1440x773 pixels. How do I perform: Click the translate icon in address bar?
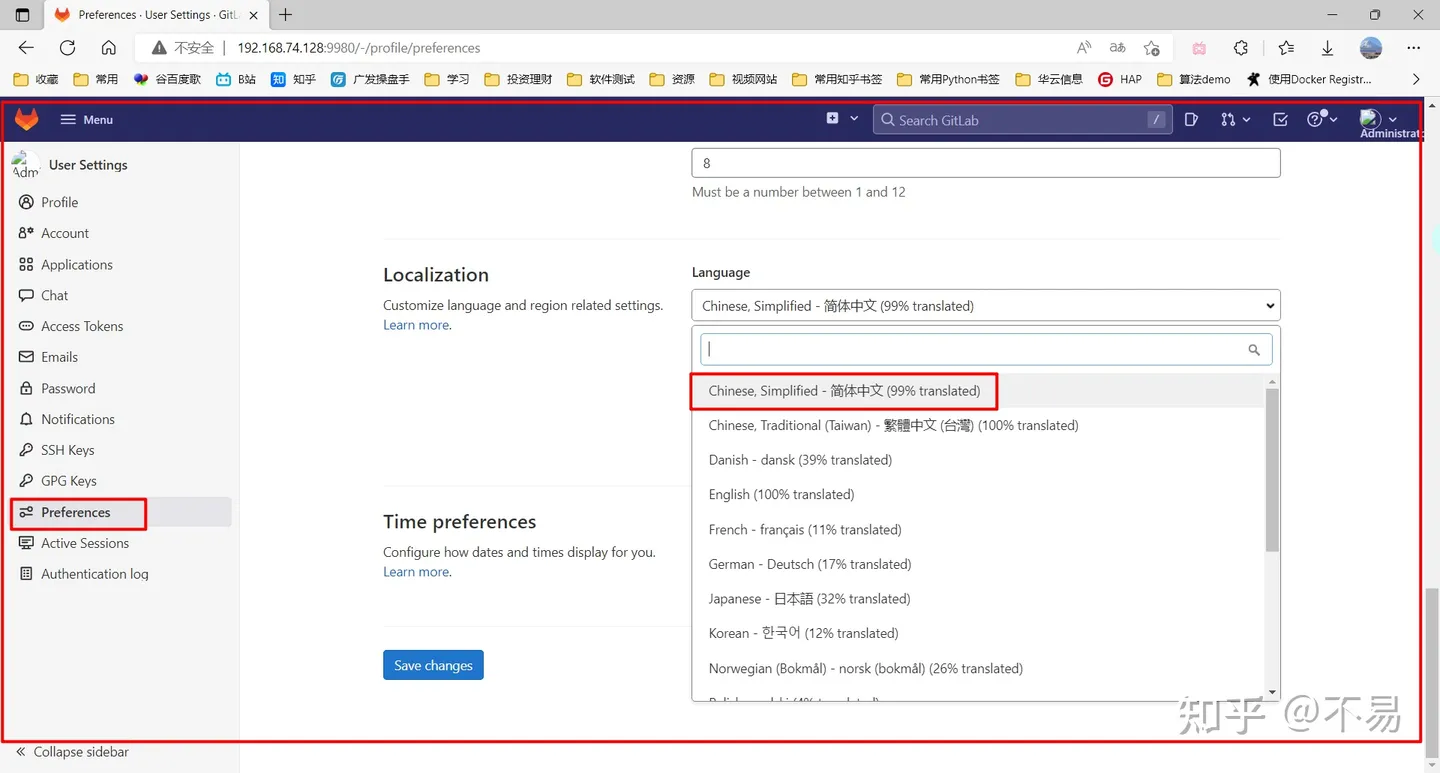click(x=1118, y=47)
